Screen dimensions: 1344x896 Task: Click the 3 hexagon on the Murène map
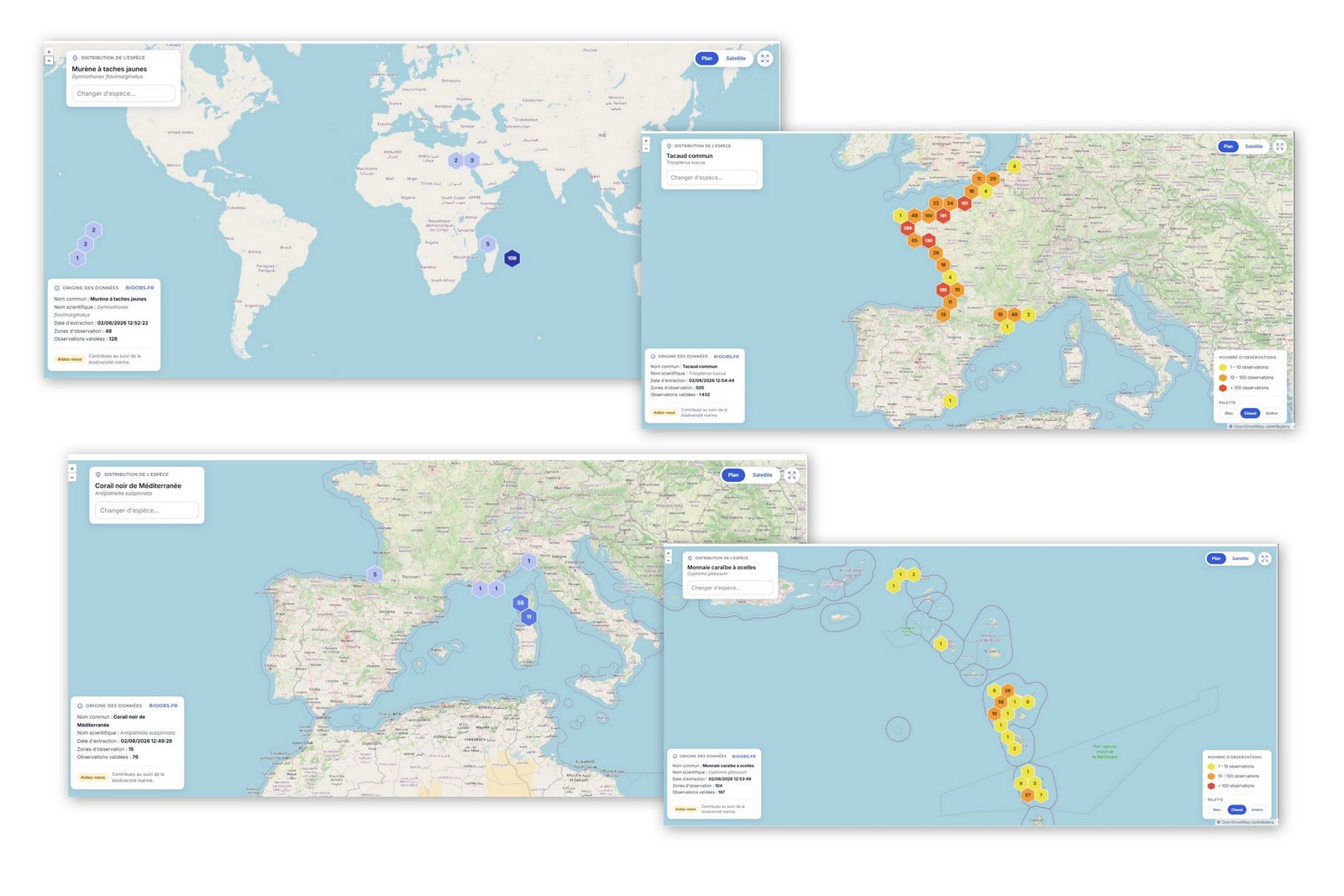pos(471,160)
